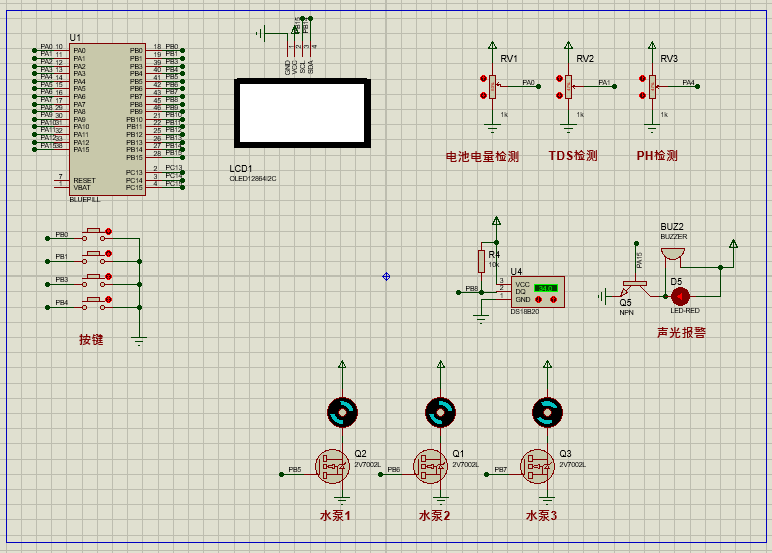Increase RV3 with its upper red arrow
The image size is (772, 553).
pos(643,78)
